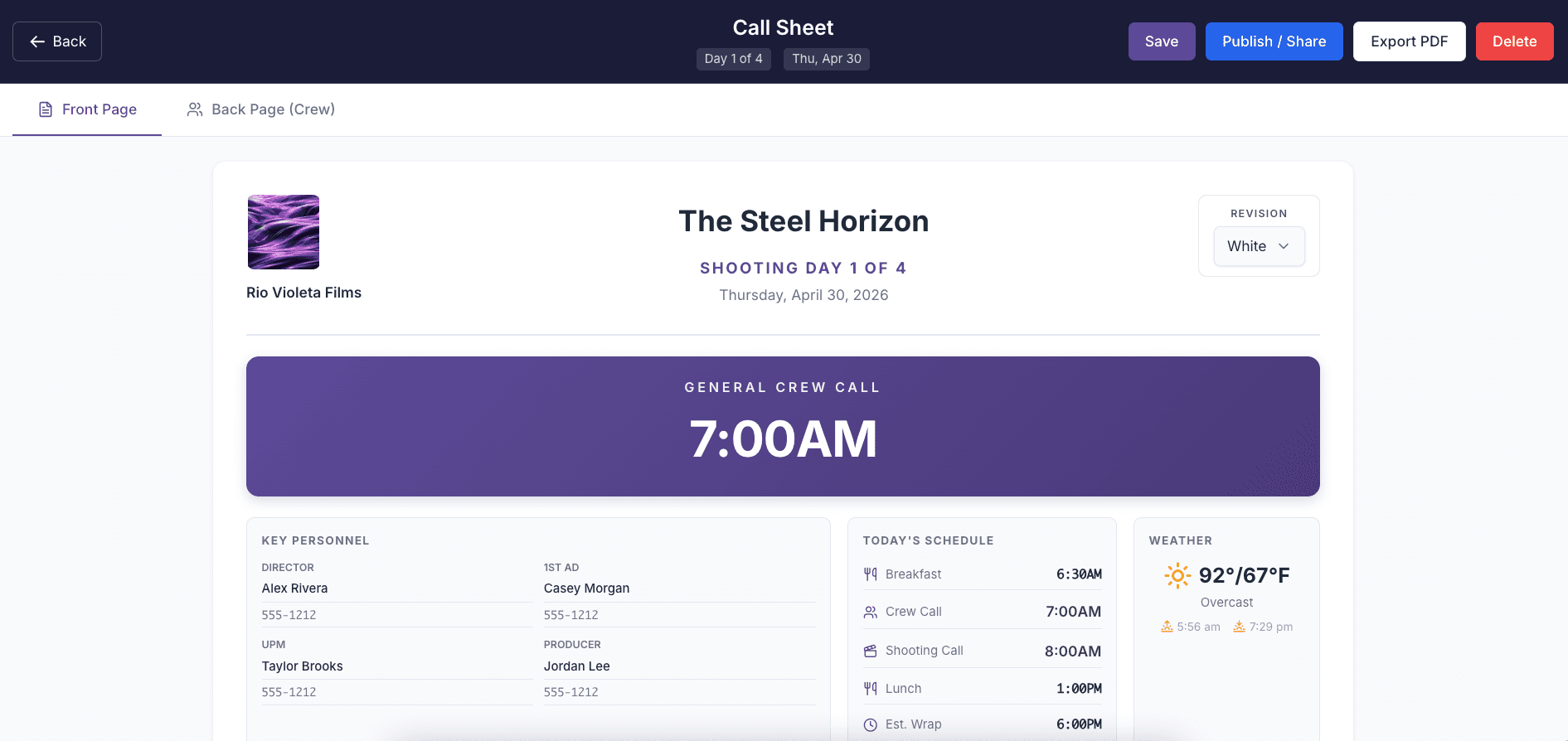The image size is (1568, 741).
Task: Click the sunset icon beside 7:29 pm
Action: click(1239, 627)
